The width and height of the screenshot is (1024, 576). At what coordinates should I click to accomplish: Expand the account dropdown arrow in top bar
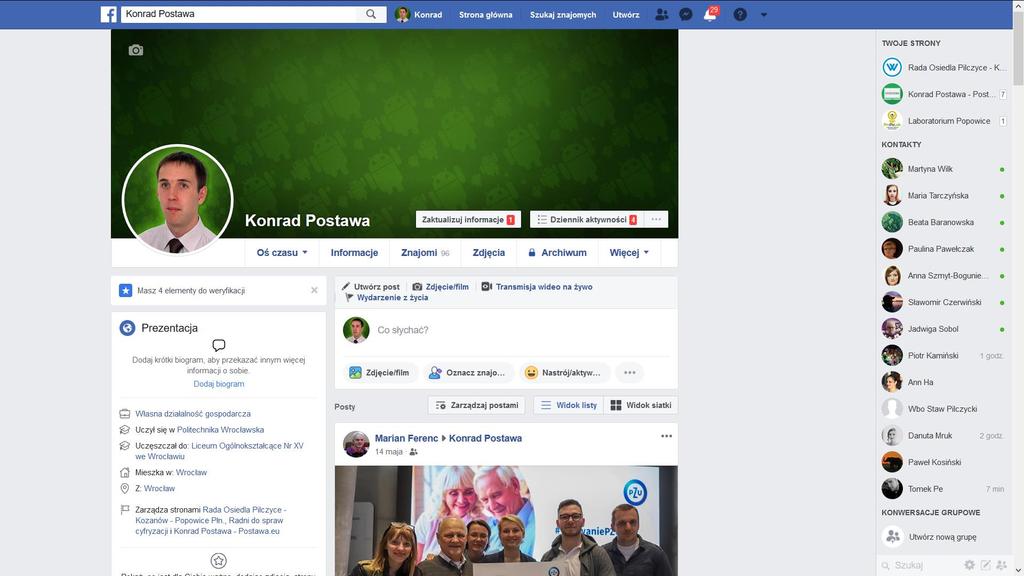coord(764,14)
